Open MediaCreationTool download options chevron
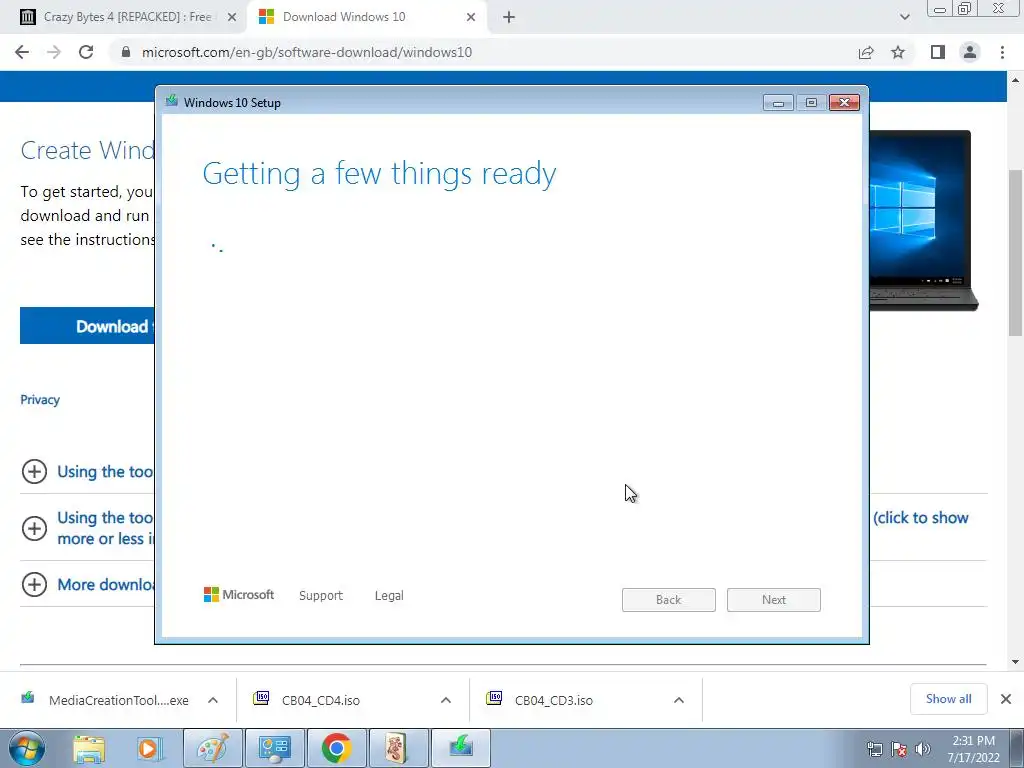1024x768 pixels. click(213, 700)
